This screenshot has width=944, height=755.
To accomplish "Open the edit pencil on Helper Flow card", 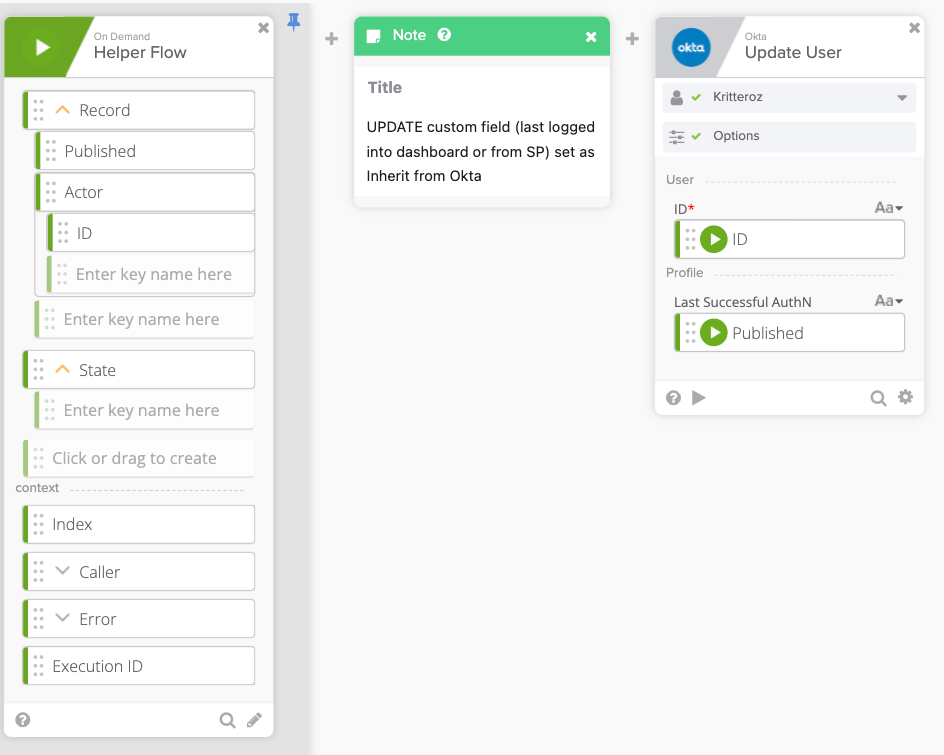I will pyautogui.click(x=254, y=720).
